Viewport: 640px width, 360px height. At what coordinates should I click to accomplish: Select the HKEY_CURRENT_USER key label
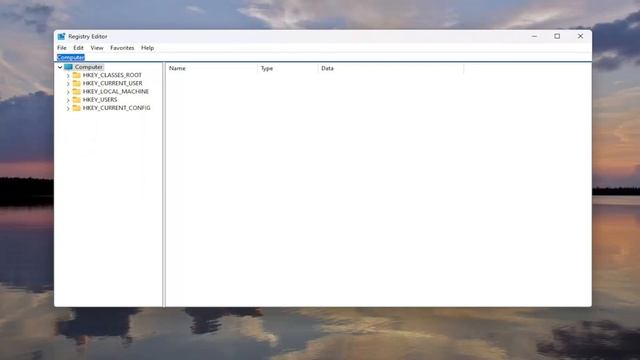113,83
